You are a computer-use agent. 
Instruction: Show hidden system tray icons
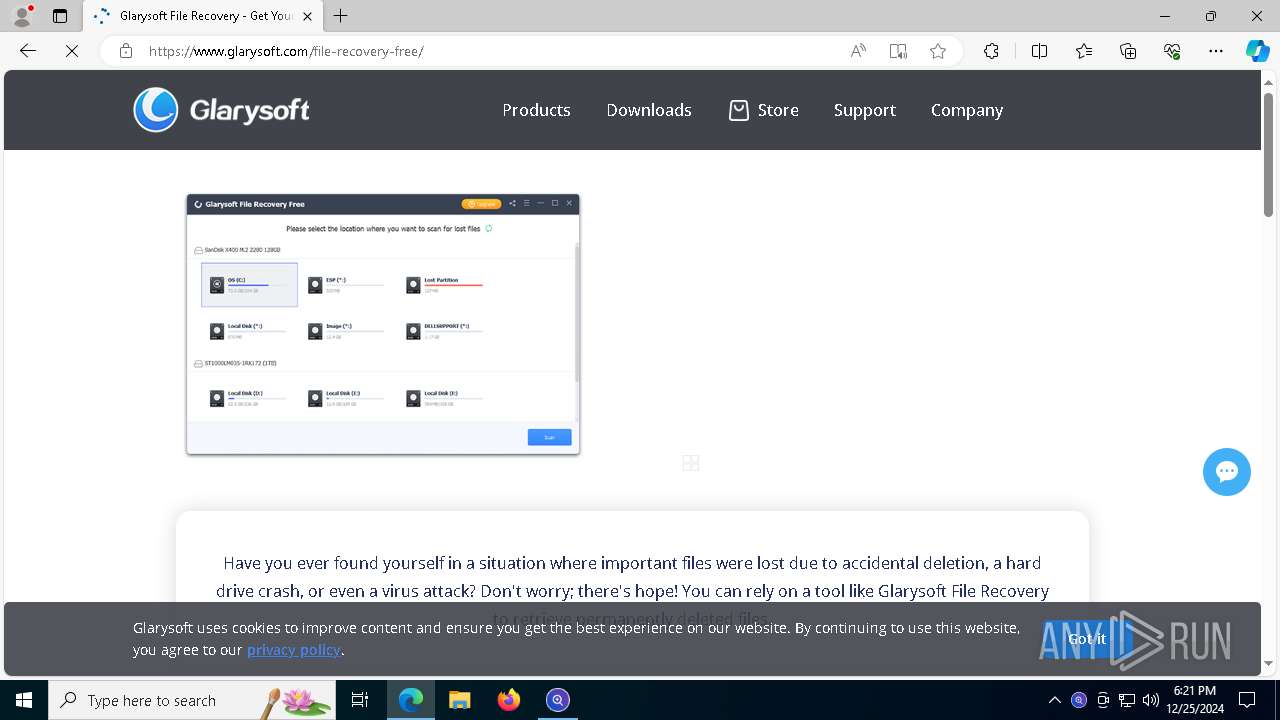tap(1055, 700)
